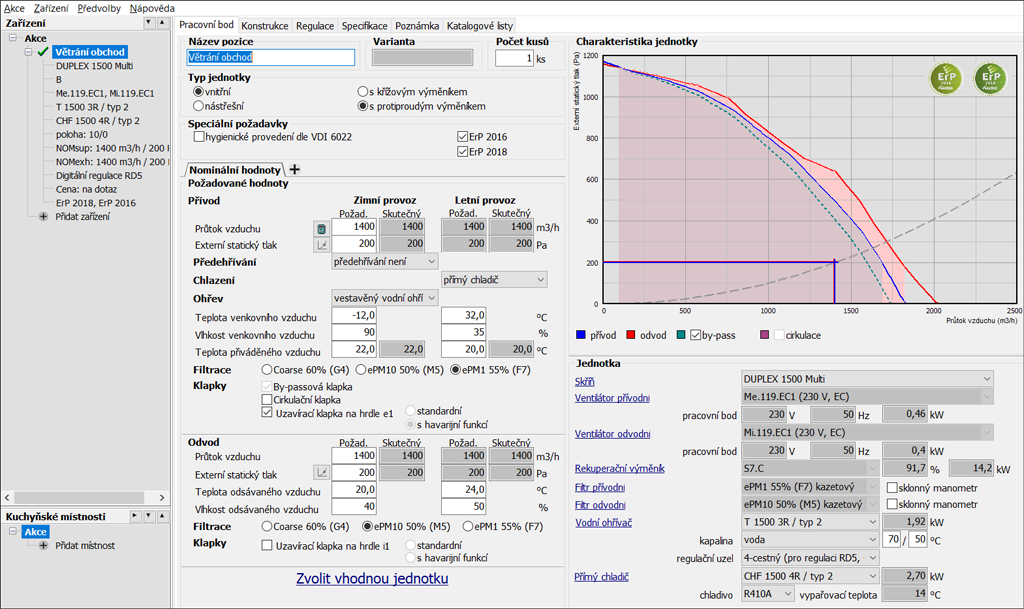Image resolution: width=1024 pixels, height=609 pixels.
Task: Click the Název pozice input field
Action: pos(270,57)
